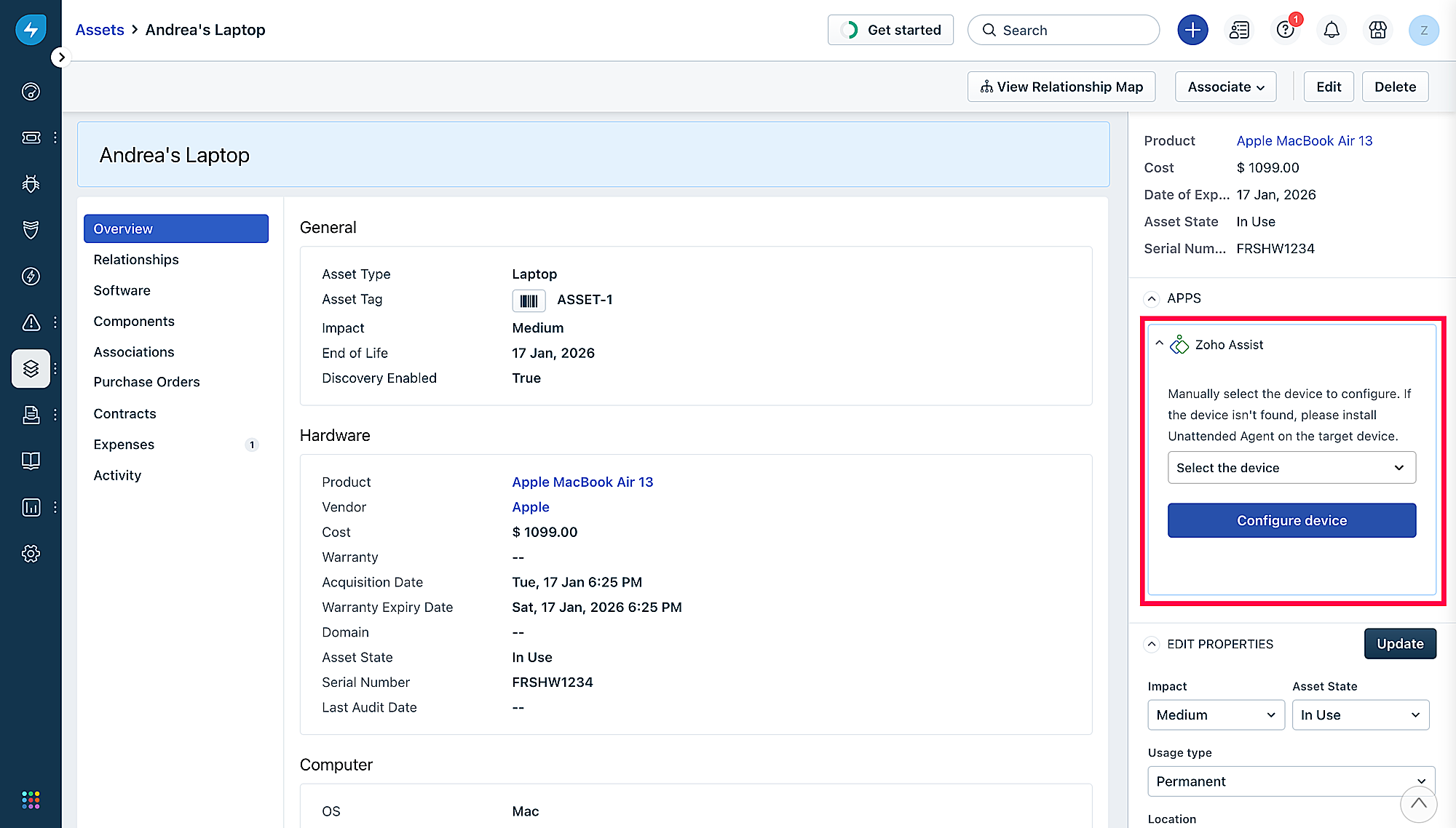Open the Expenses tab

(124, 445)
